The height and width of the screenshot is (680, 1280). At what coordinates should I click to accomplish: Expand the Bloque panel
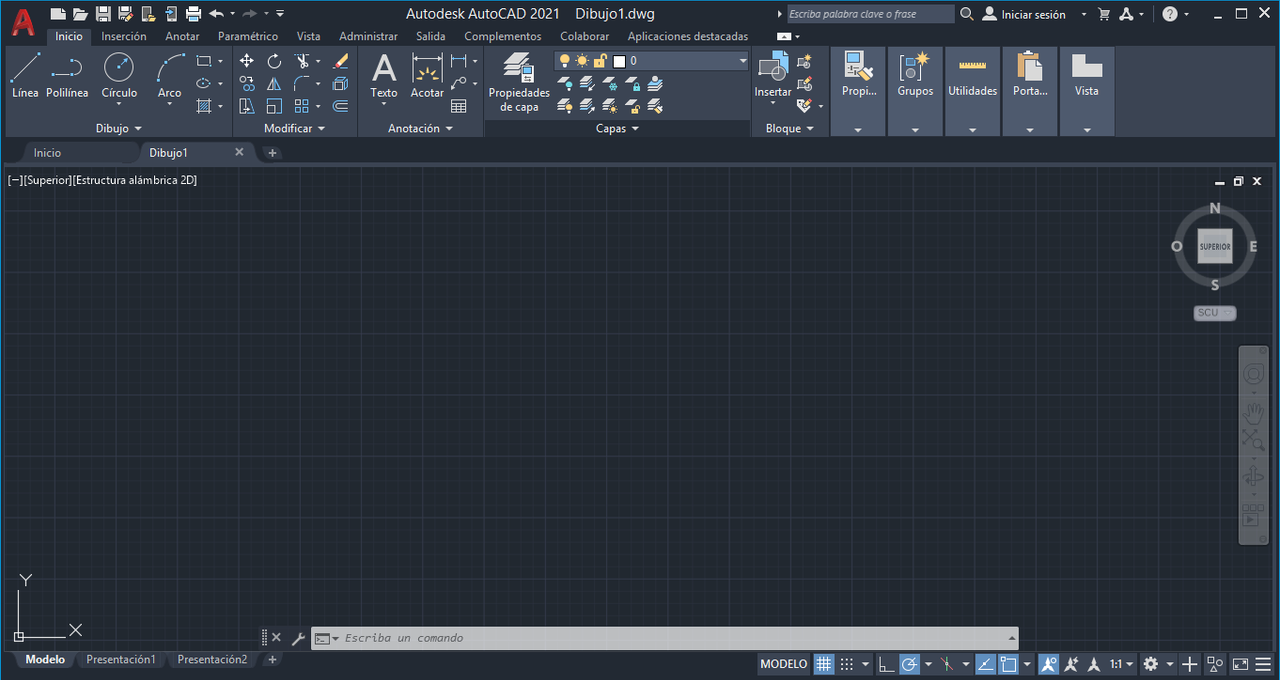pos(790,129)
